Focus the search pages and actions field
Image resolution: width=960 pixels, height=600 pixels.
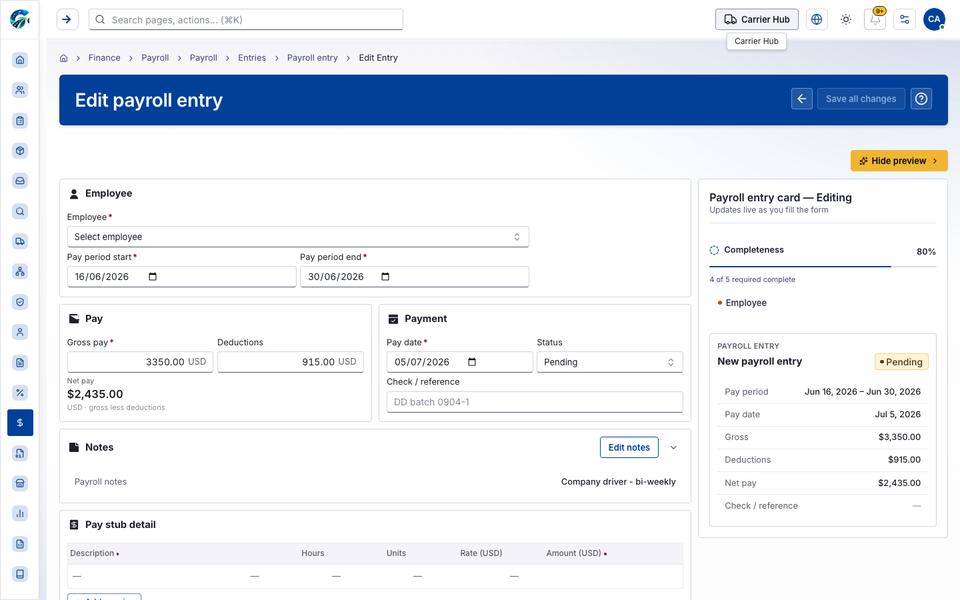246,20
